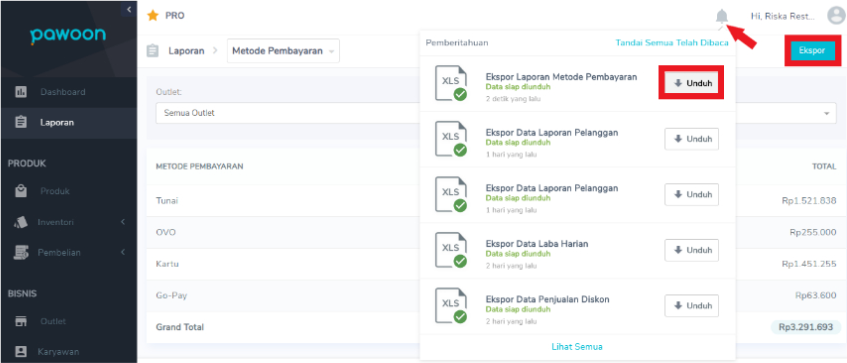Click the Ekspor button
Viewport: 847px width, 363px height.
pos(811,51)
